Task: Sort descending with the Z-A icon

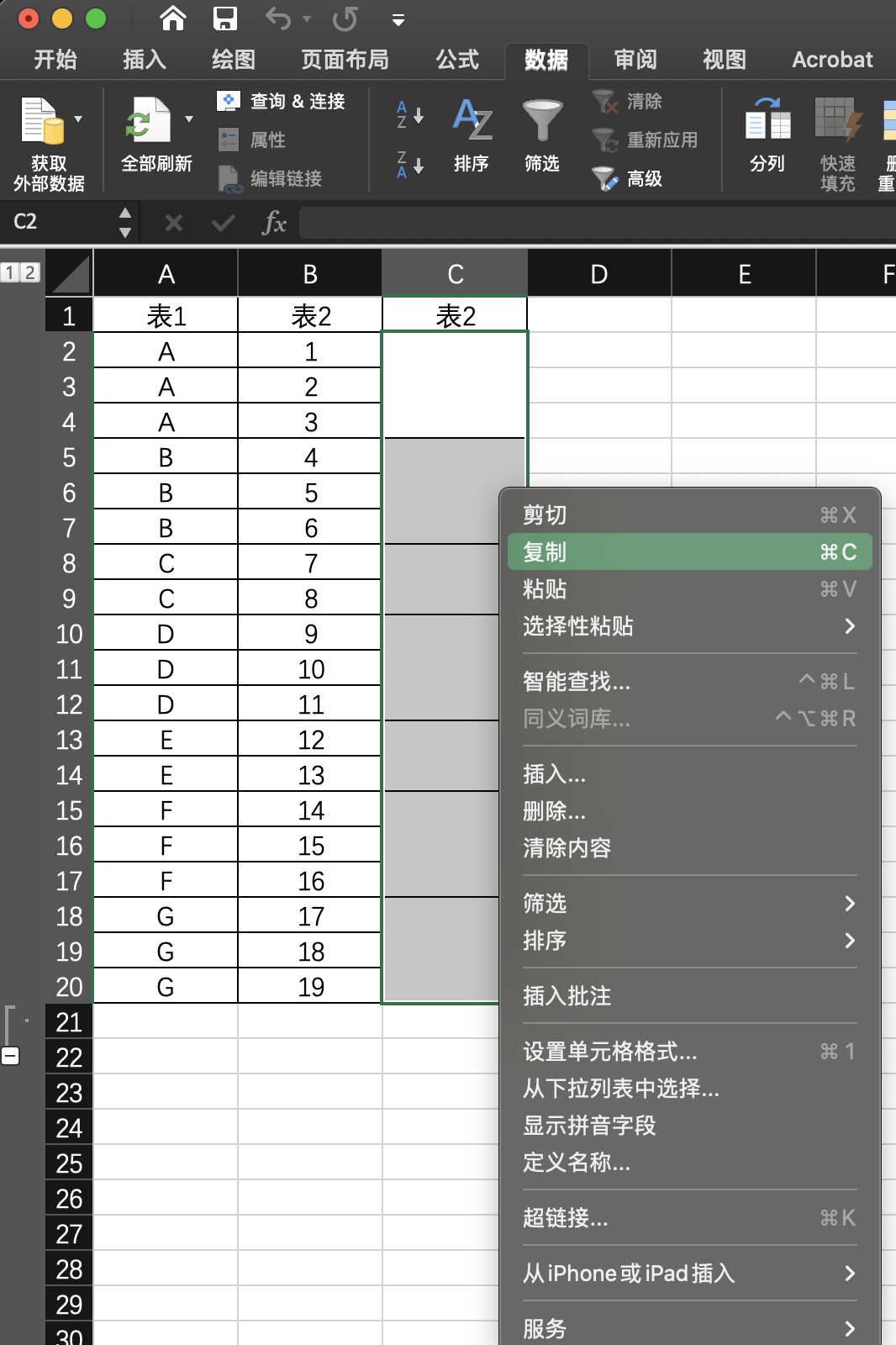Action: point(410,165)
